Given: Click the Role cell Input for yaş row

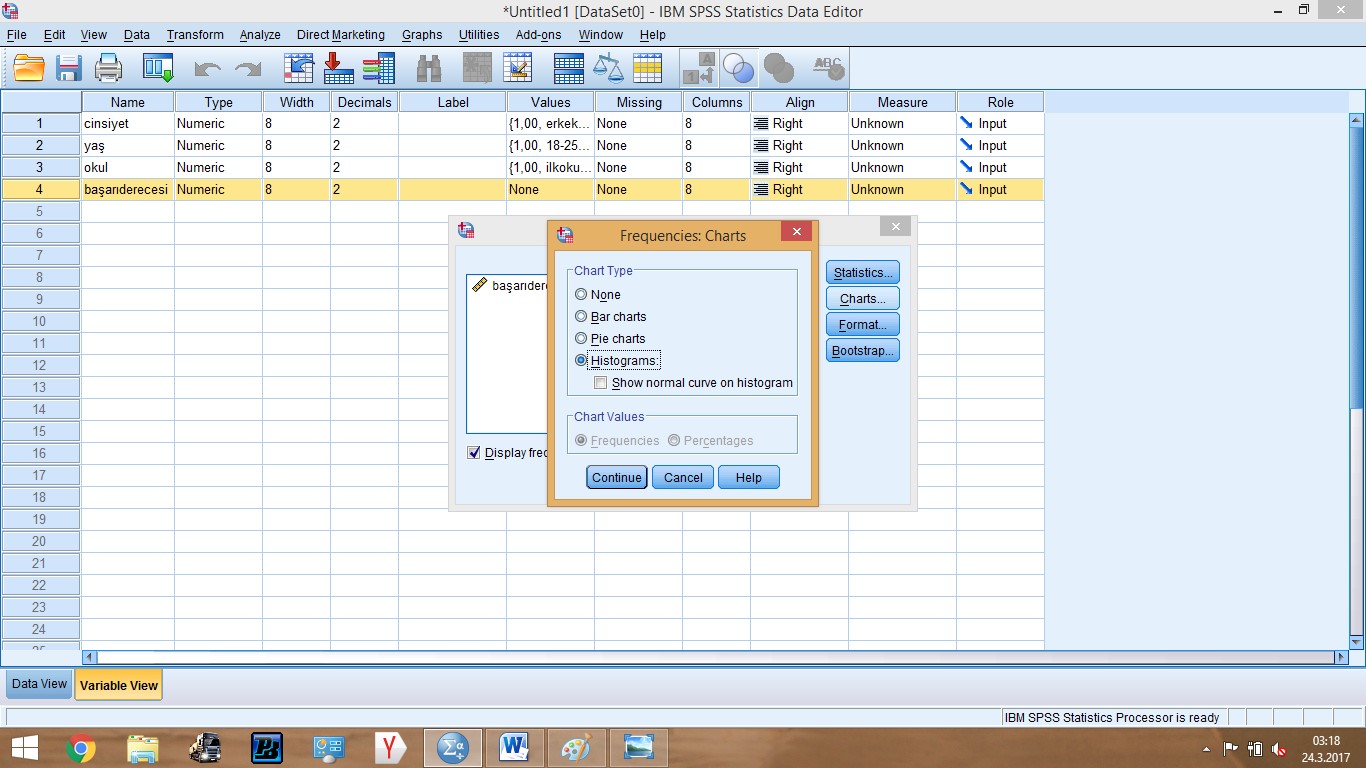Looking at the screenshot, I should tap(1000, 146).
